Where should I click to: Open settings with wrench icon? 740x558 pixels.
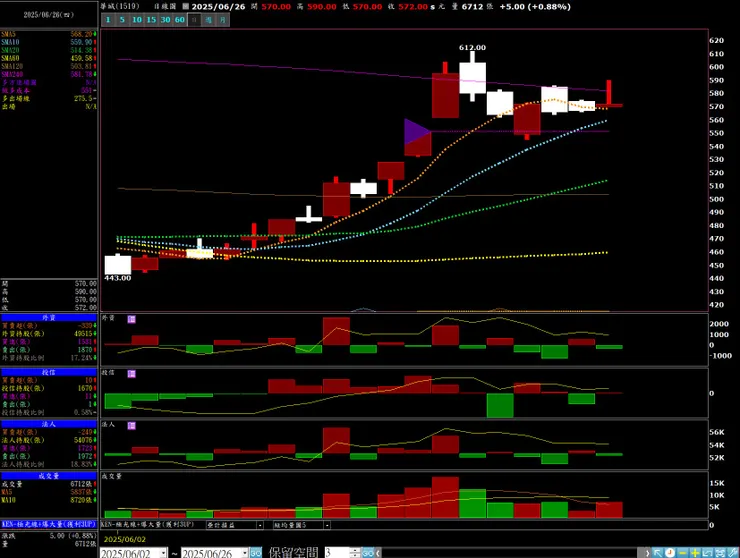click(732, 553)
